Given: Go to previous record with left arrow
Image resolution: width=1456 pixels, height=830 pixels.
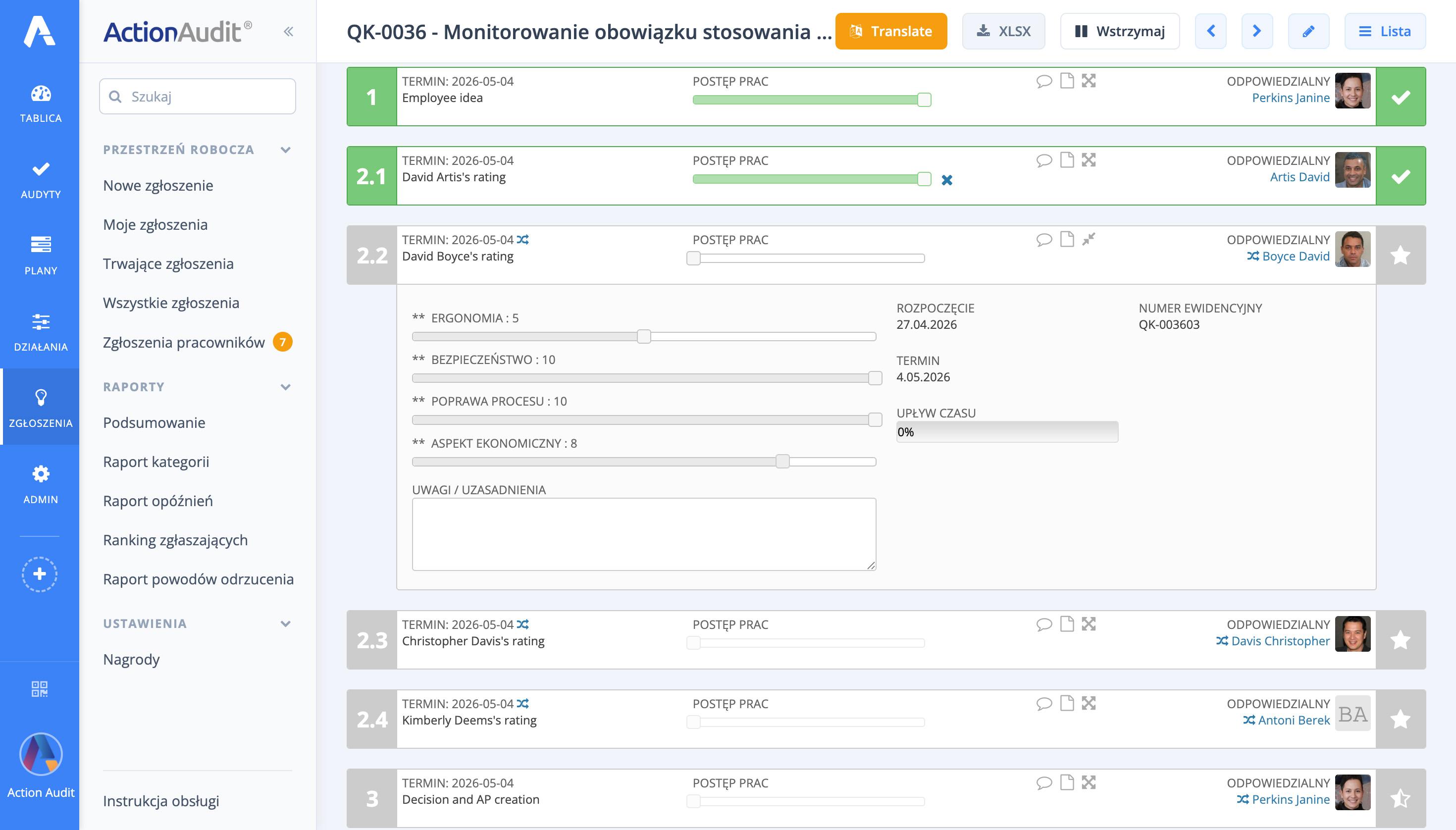Looking at the screenshot, I should tap(1210, 31).
